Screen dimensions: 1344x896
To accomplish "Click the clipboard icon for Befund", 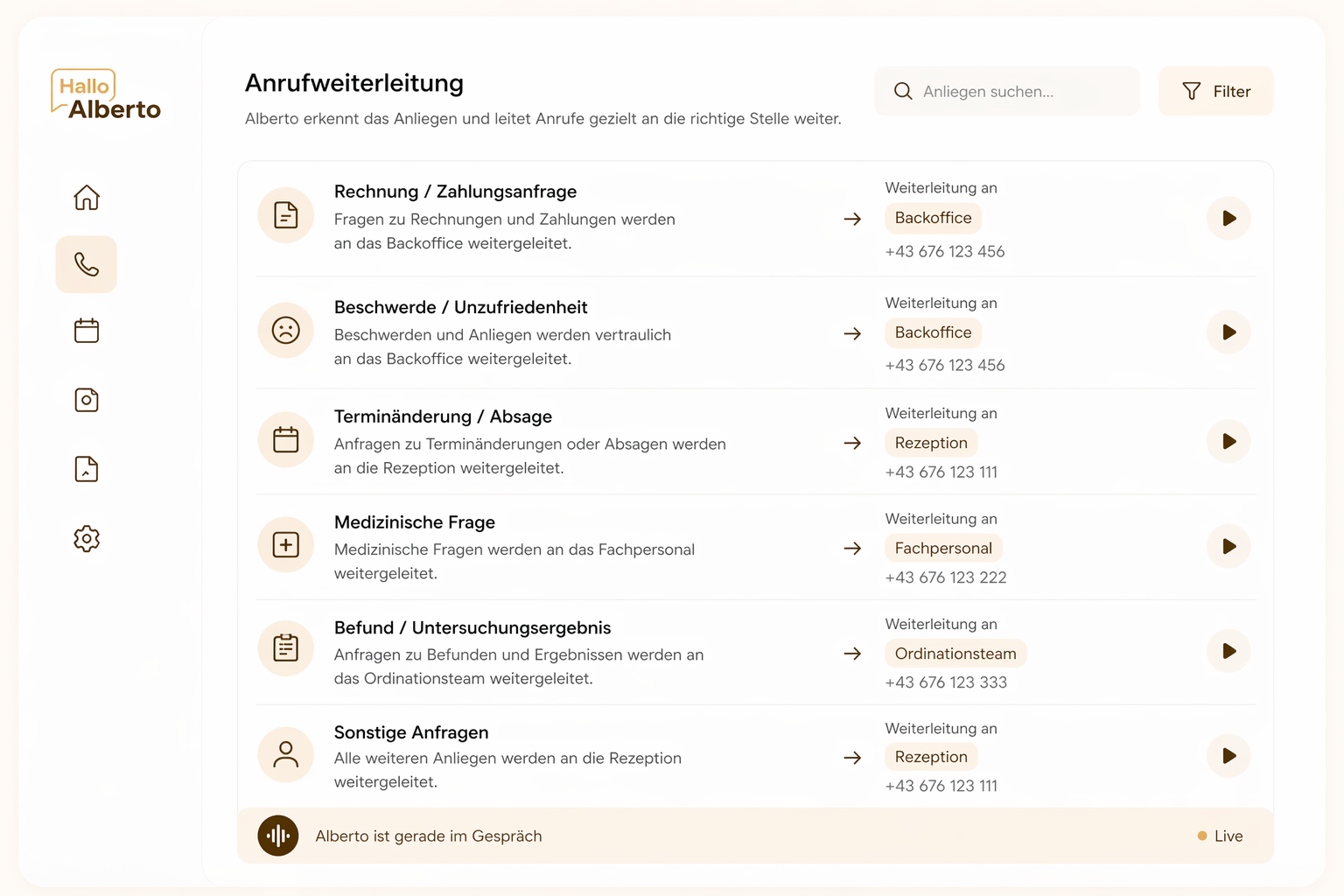I will pos(286,648).
